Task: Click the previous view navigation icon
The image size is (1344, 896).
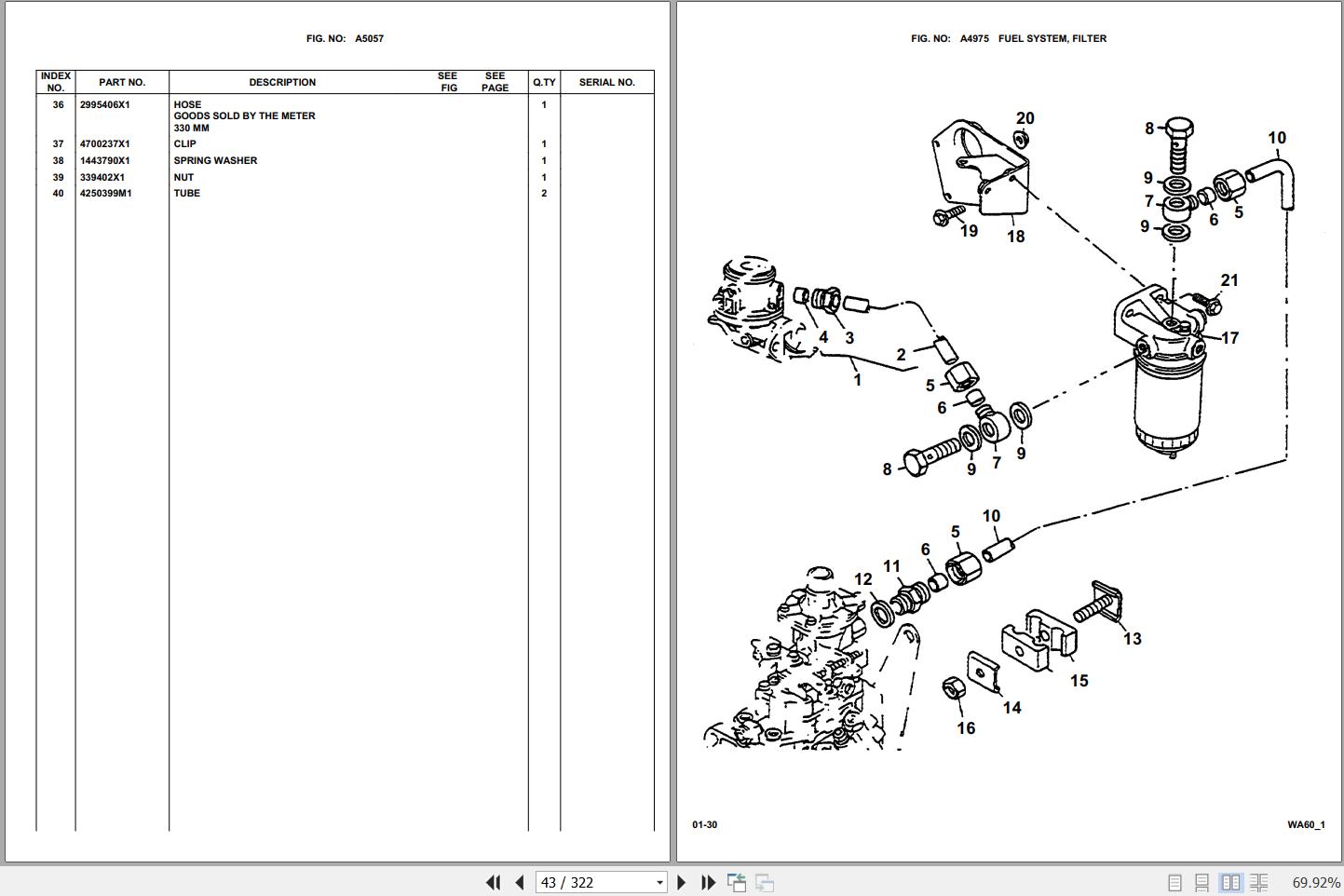Action: (737, 882)
